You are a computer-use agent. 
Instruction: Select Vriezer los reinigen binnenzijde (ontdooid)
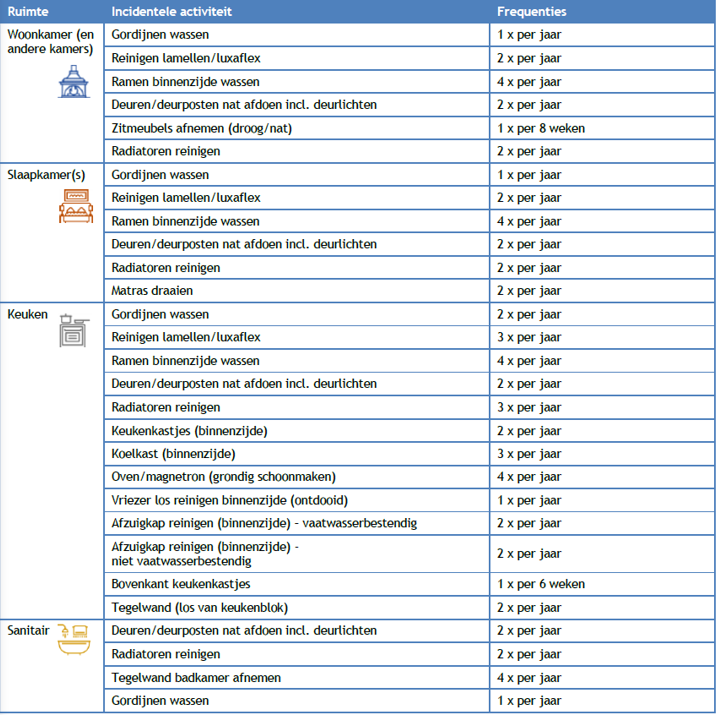point(230,500)
